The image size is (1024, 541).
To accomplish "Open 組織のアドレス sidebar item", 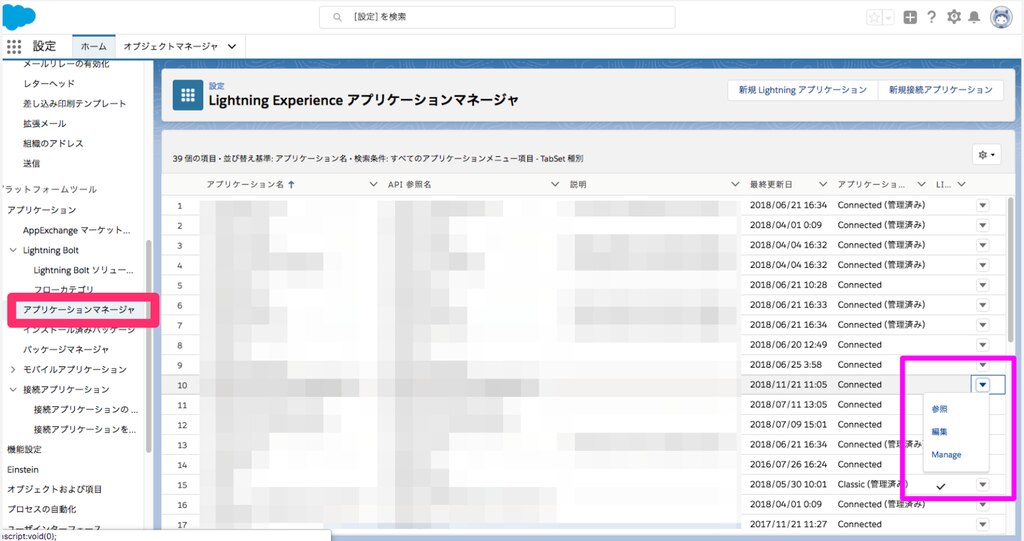I will coord(53,143).
